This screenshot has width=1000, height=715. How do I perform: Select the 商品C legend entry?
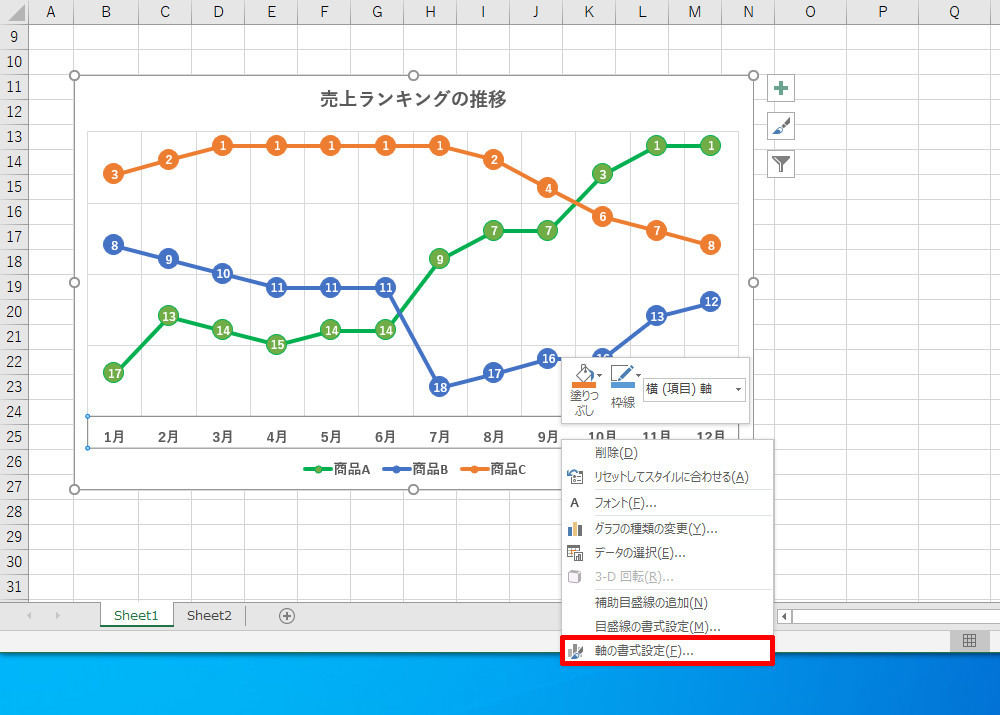click(494, 469)
